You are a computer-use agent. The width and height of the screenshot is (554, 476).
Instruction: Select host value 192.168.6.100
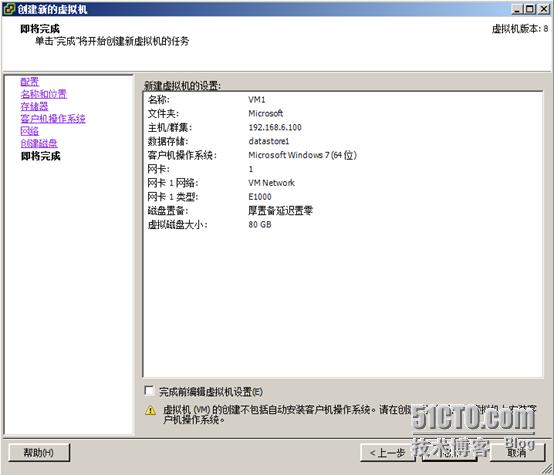(x=275, y=127)
